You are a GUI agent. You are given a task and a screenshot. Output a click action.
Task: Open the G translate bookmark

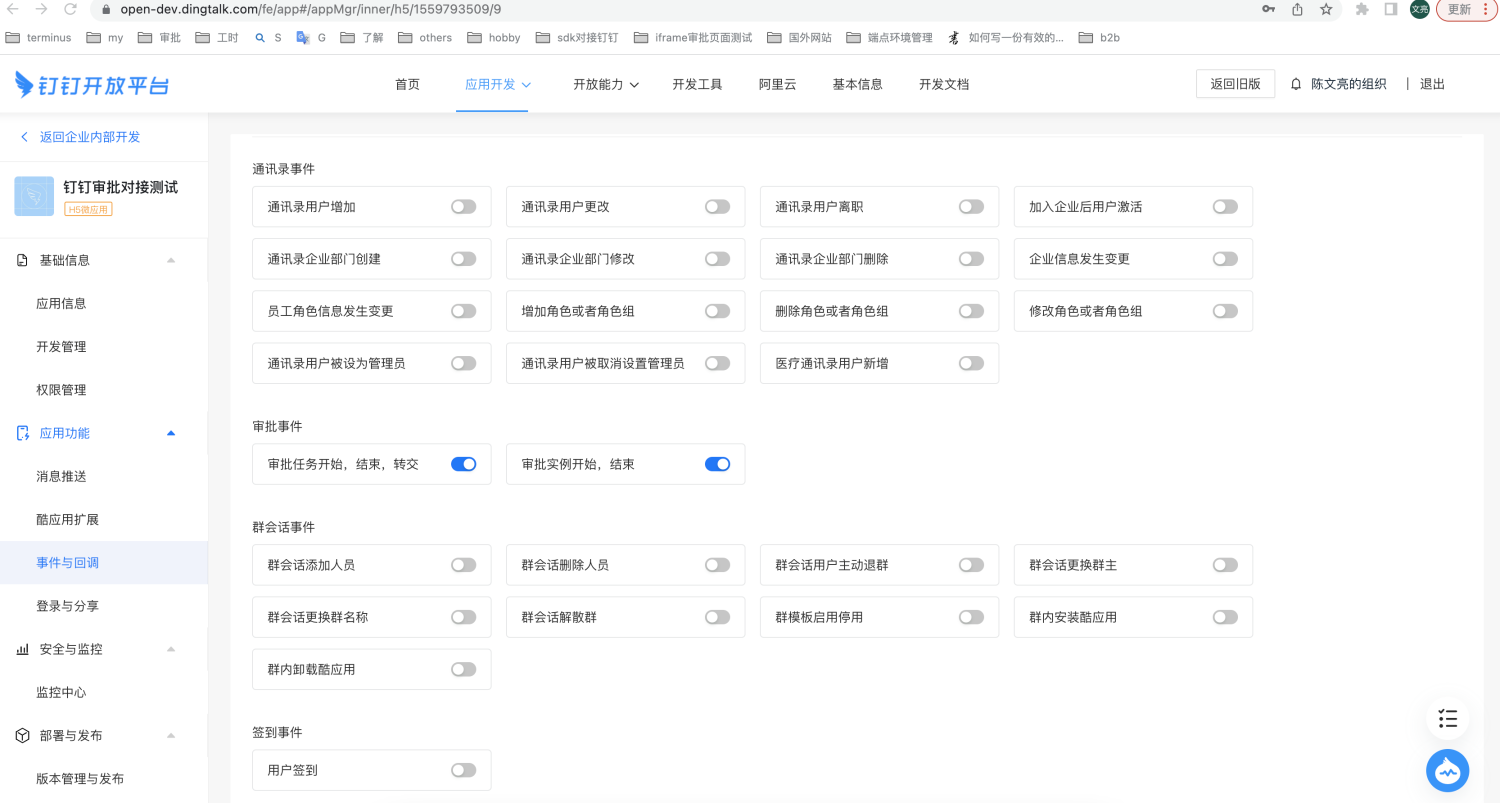point(311,38)
